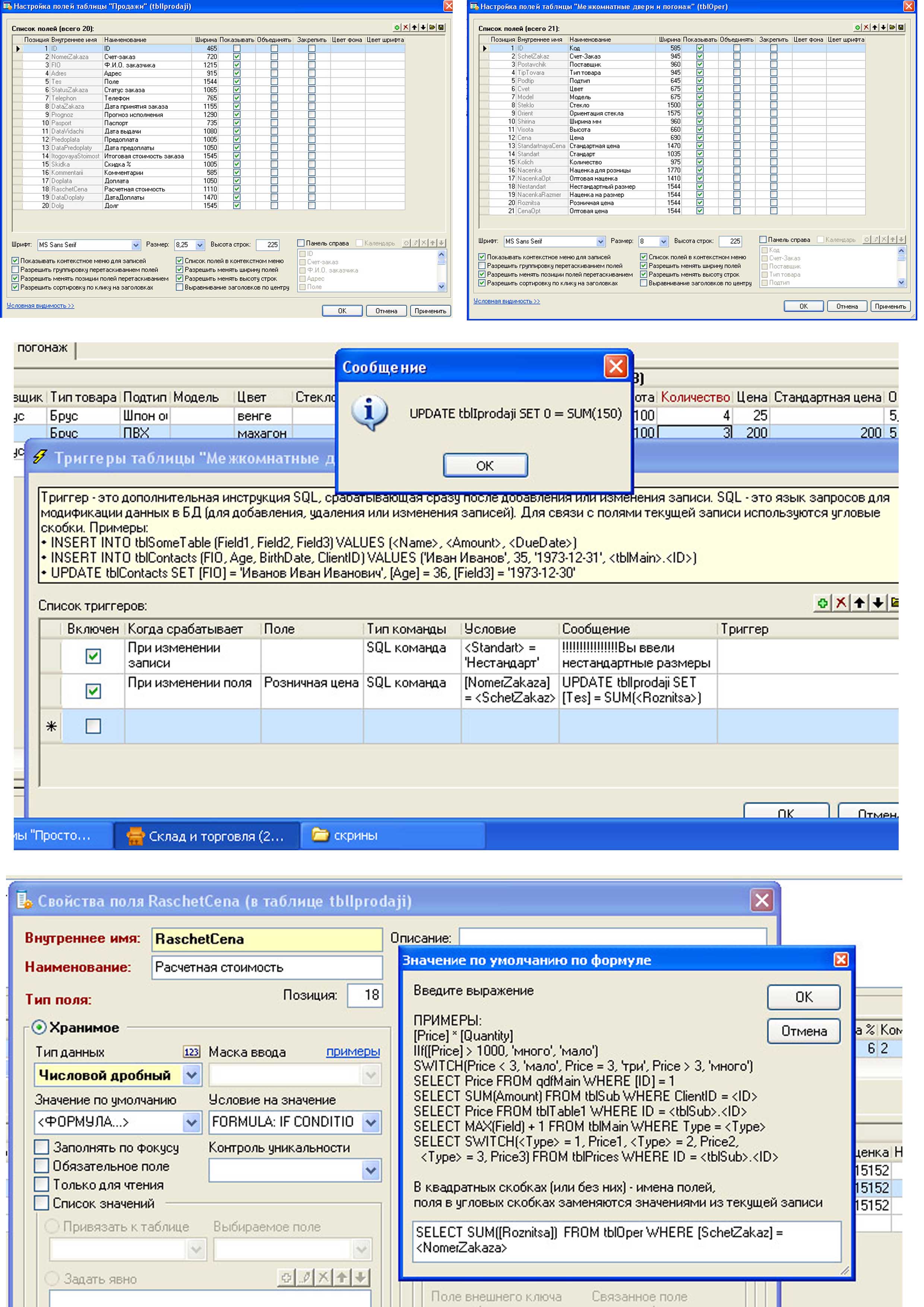Click Тип товара column header
Image resolution: width=924 pixels, height=1307 pixels.
[x=83, y=397]
